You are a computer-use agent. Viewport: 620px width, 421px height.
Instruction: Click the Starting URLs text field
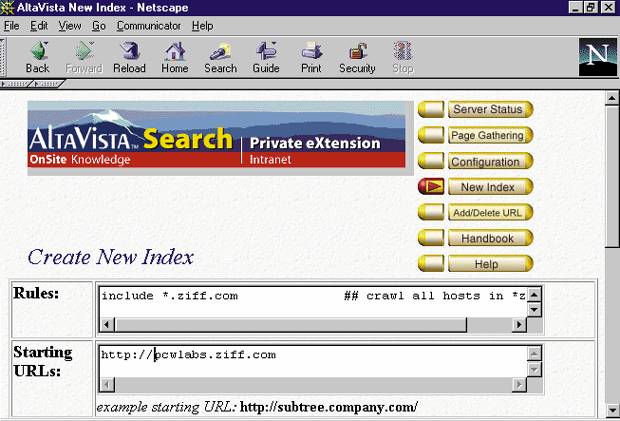[x=312, y=361]
